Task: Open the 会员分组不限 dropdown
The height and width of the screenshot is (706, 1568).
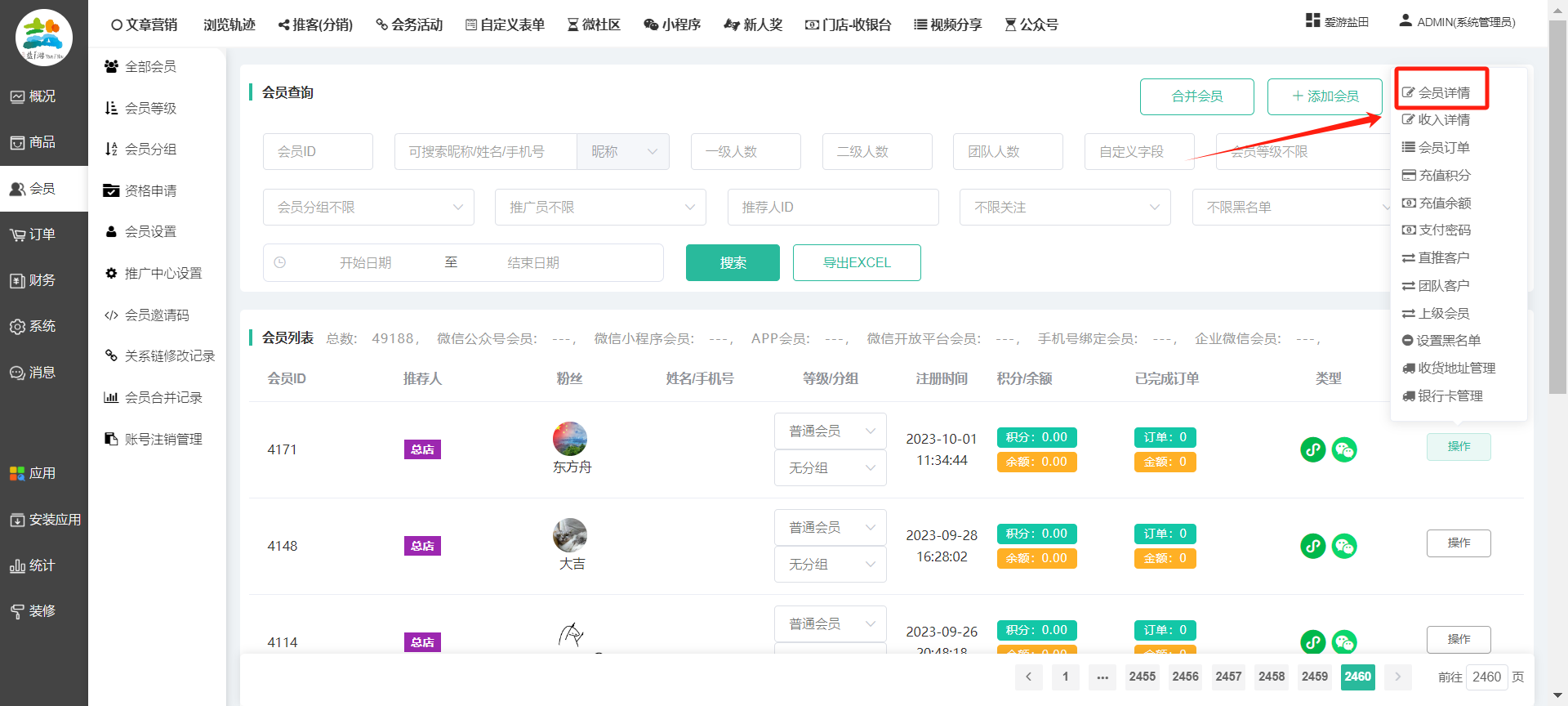Action: click(368, 208)
